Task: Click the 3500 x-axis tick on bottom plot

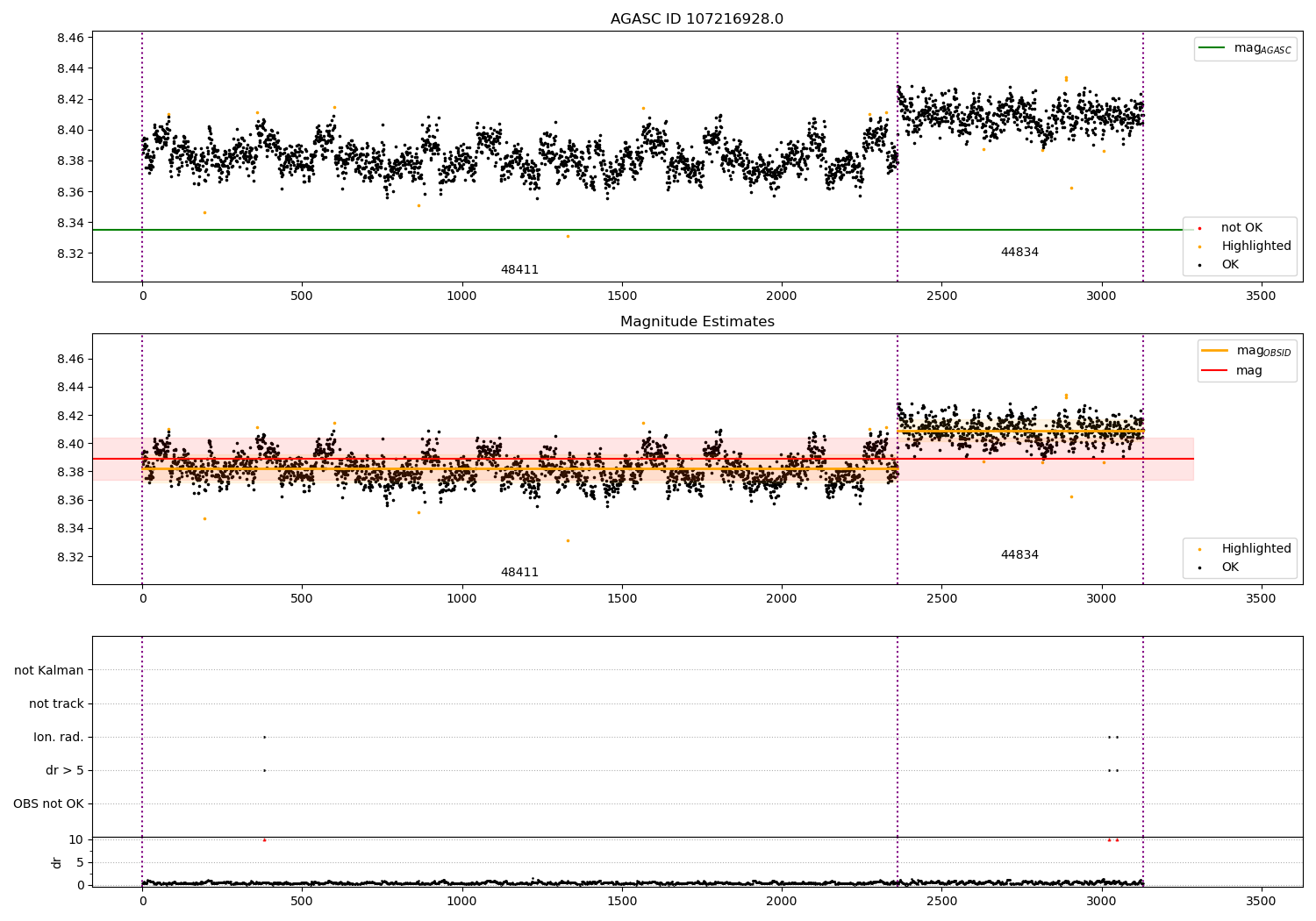Action: [x=1262, y=902]
